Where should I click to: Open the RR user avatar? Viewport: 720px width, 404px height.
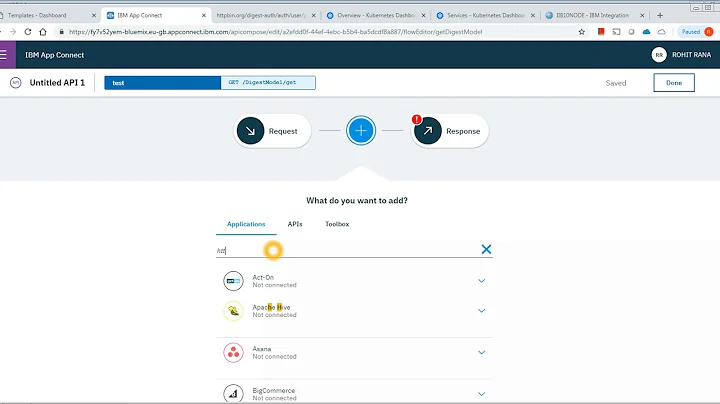pyautogui.click(x=659, y=55)
